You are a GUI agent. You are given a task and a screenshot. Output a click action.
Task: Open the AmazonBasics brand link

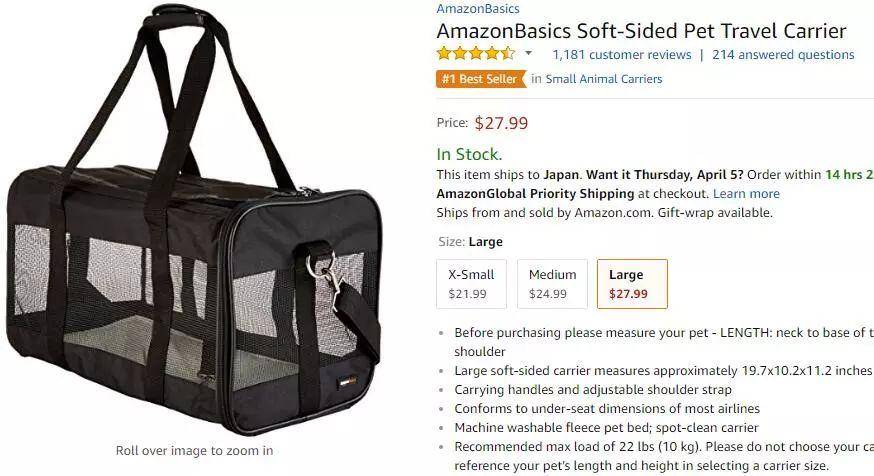478,8
